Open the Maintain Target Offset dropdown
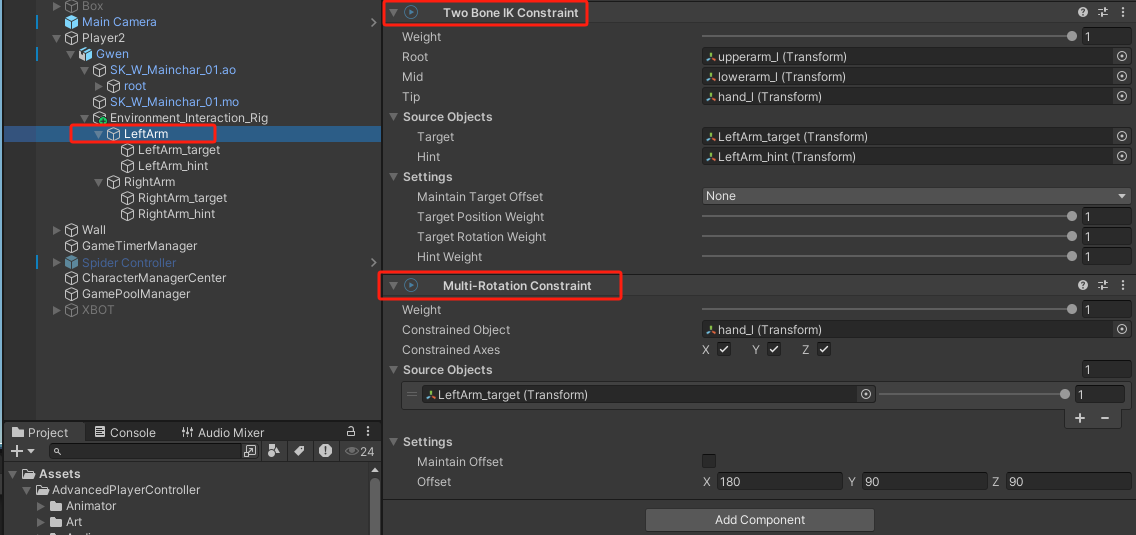 tap(916, 197)
